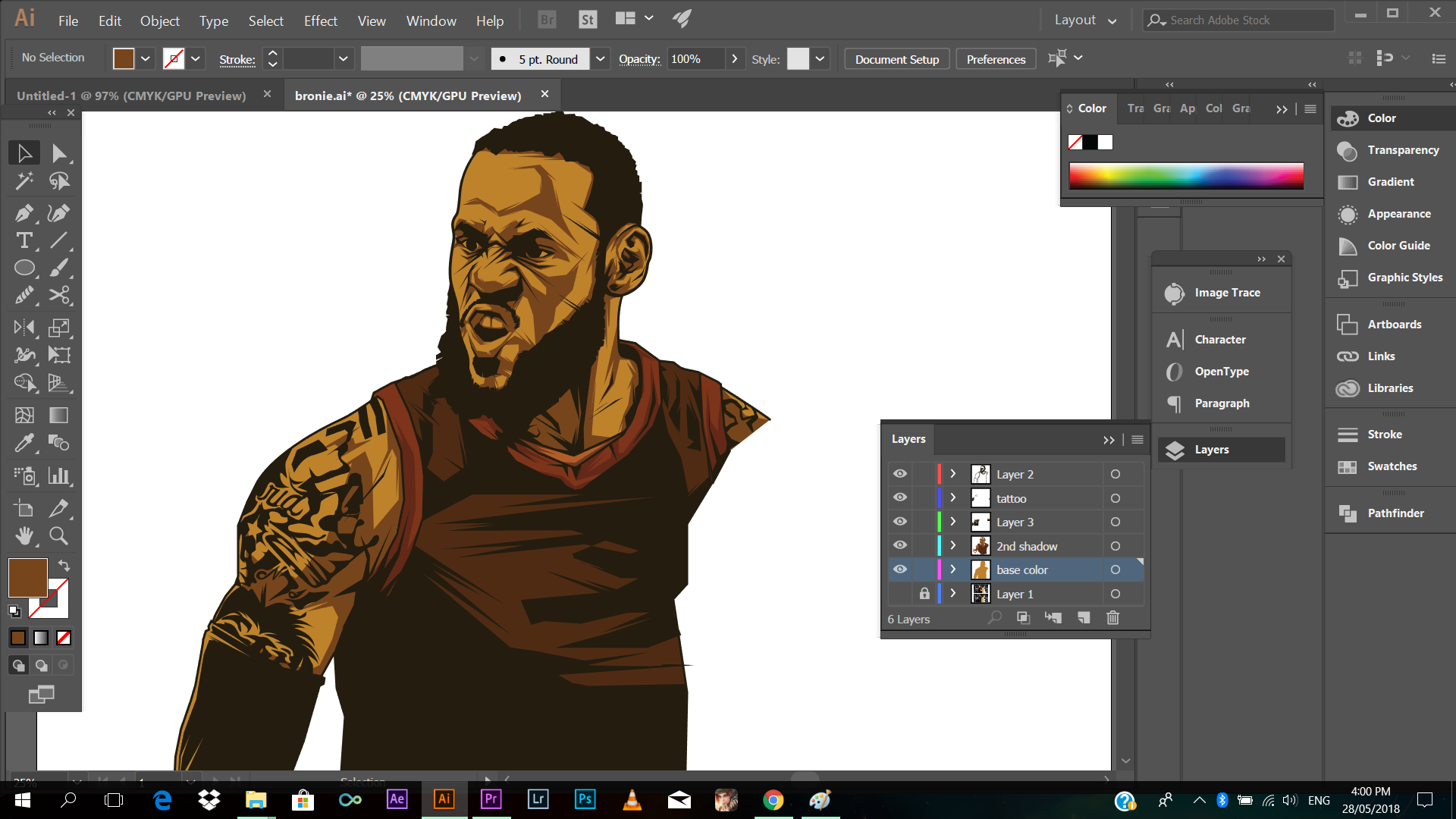
Task: Choose the Eyedropper tool
Action: [x=24, y=442]
